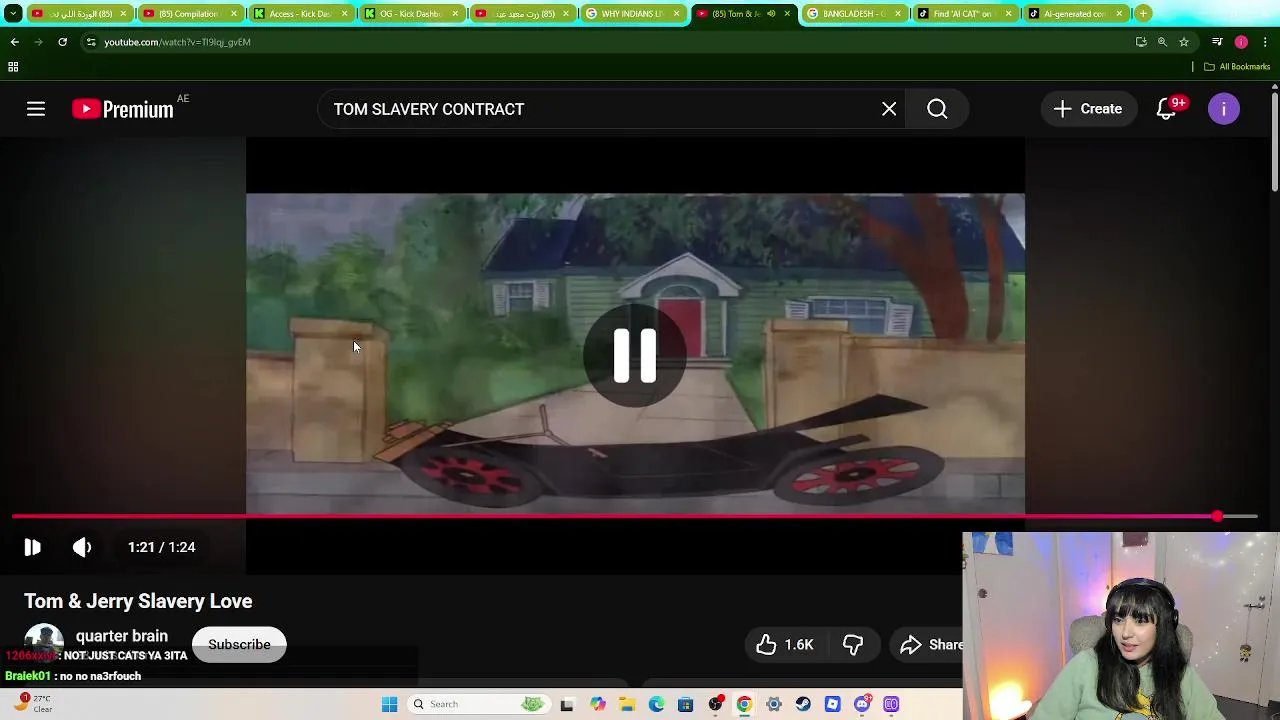Open weather widget showing 27°C Clear

coord(30,704)
